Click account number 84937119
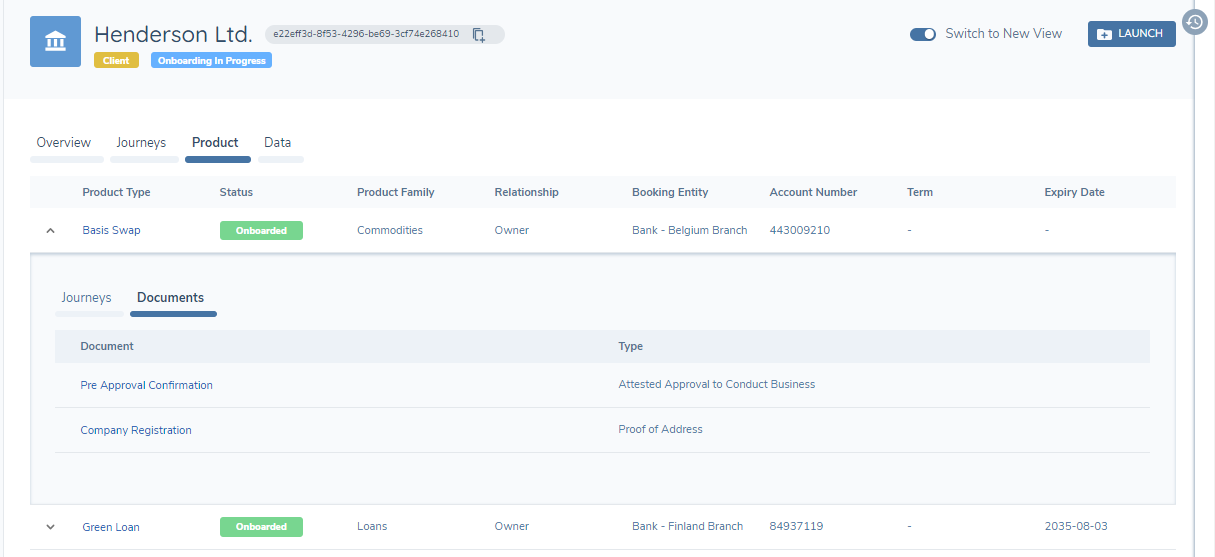Screen dimensions: 1215x557 click(x=797, y=526)
